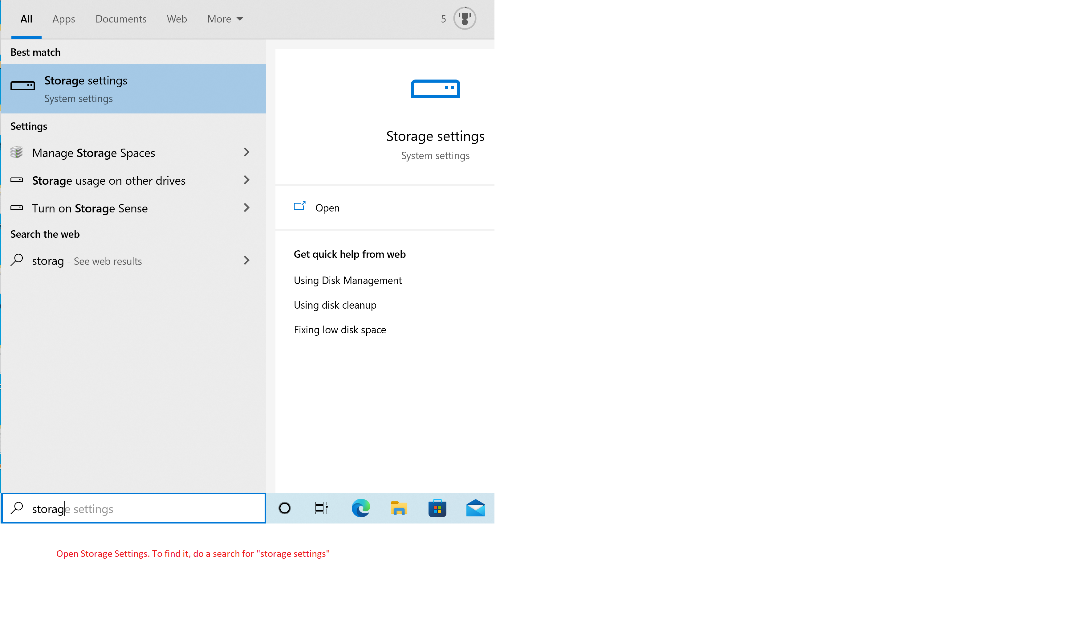Click the Storage settings drive icon in preview

coord(435,89)
